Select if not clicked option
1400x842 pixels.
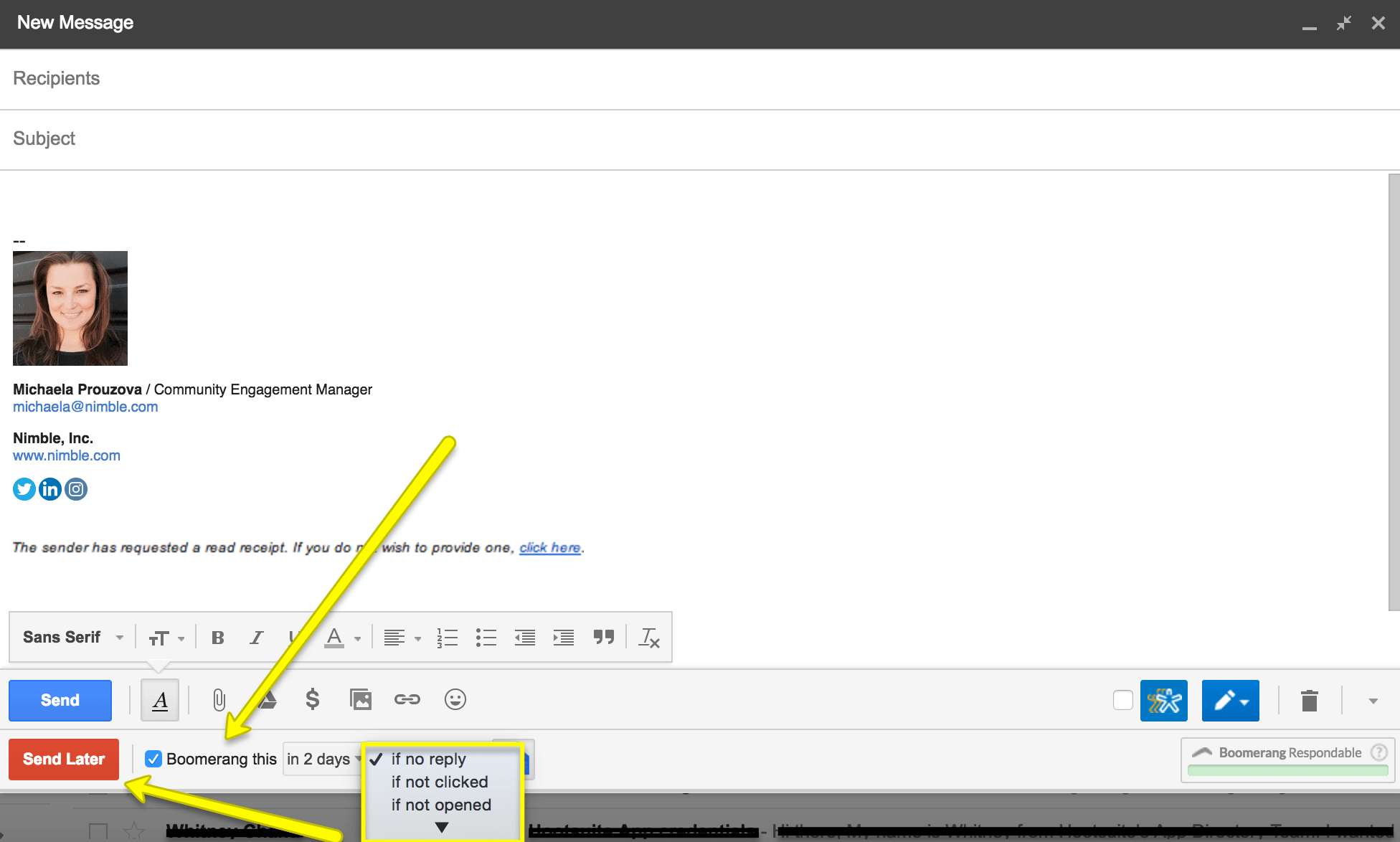point(439,782)
